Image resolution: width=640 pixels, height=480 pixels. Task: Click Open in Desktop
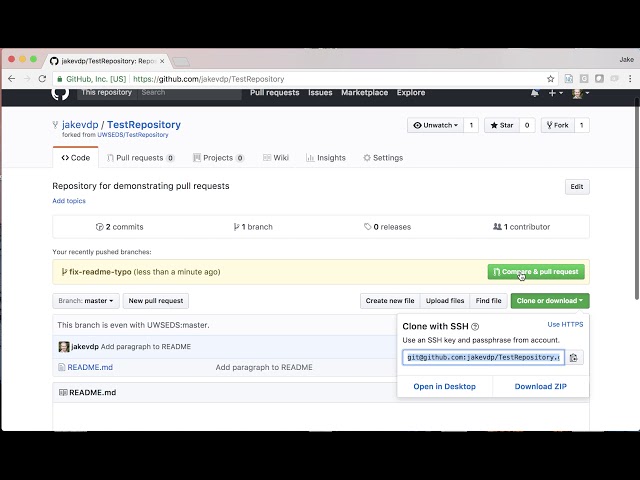pyautogui.click(x=444, y=387)
